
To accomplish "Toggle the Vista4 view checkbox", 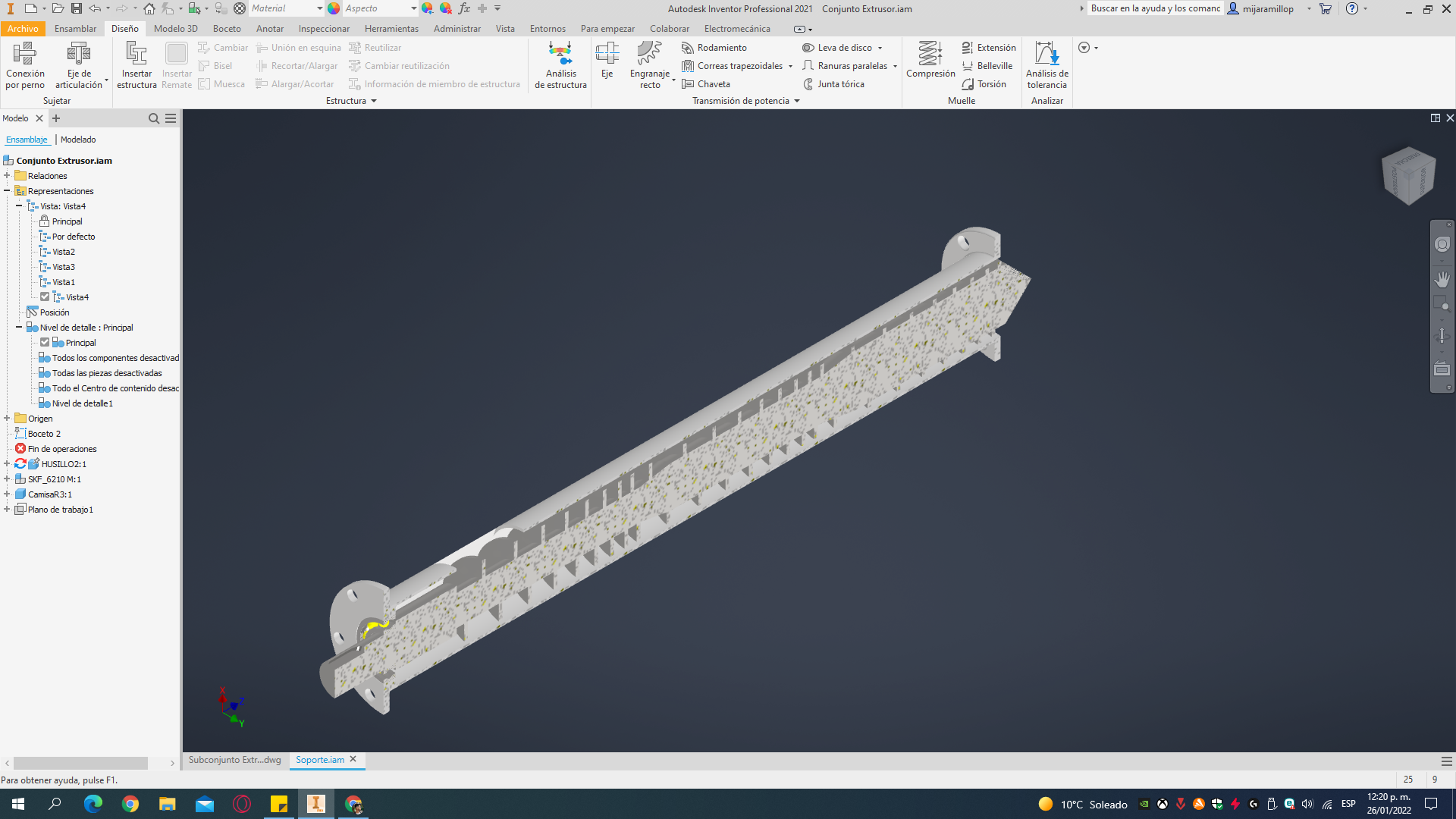I will click(45, 297).
